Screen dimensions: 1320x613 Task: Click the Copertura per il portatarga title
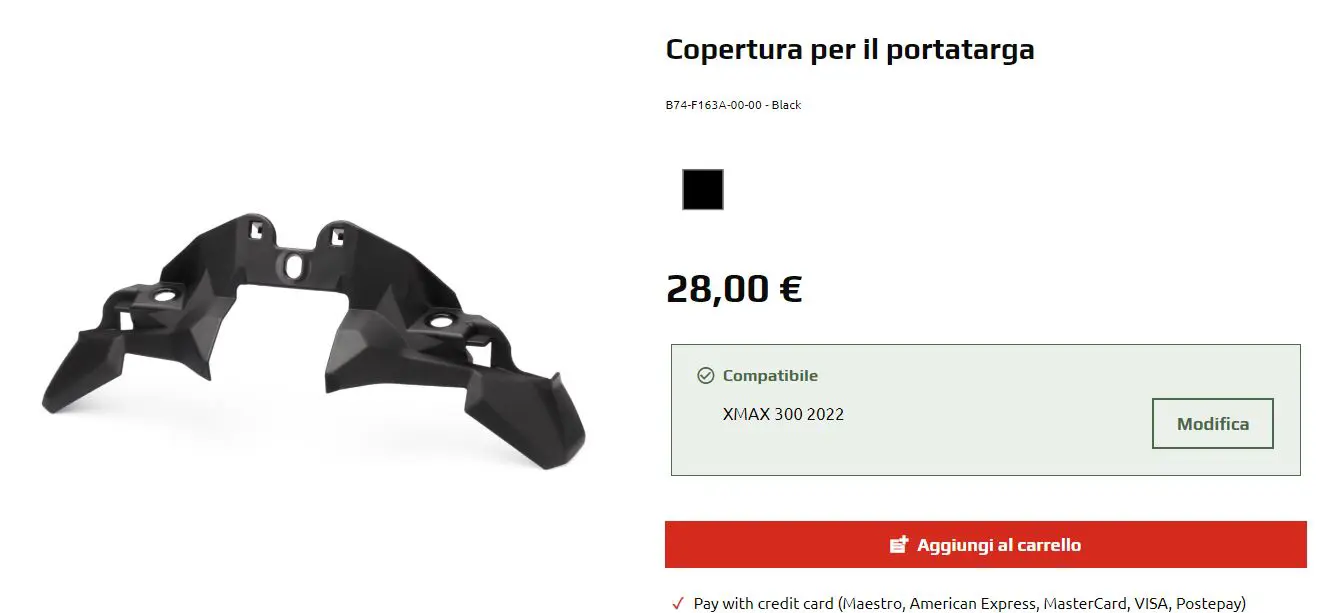pos(850,50)
